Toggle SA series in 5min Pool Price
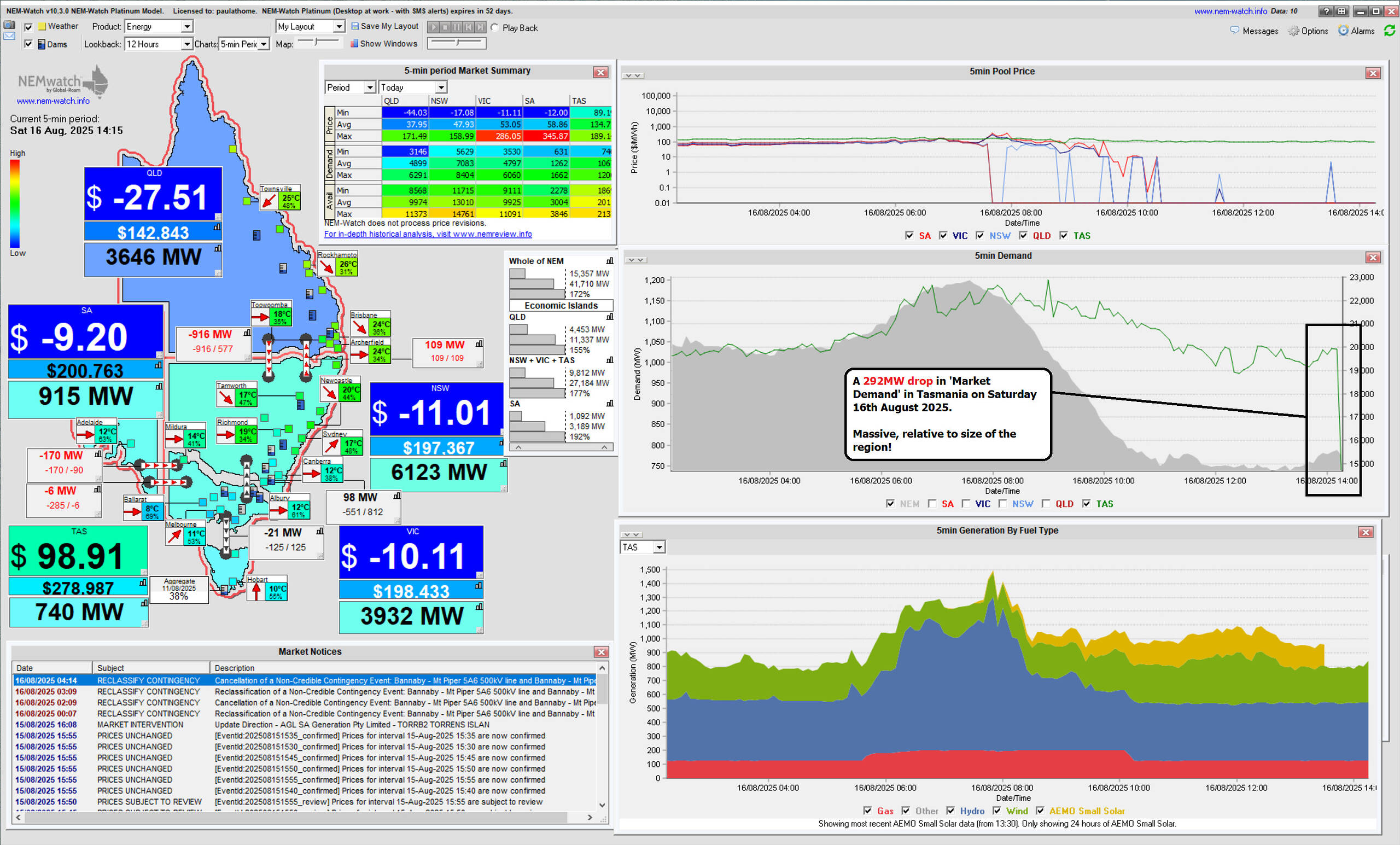 (909, 235)
